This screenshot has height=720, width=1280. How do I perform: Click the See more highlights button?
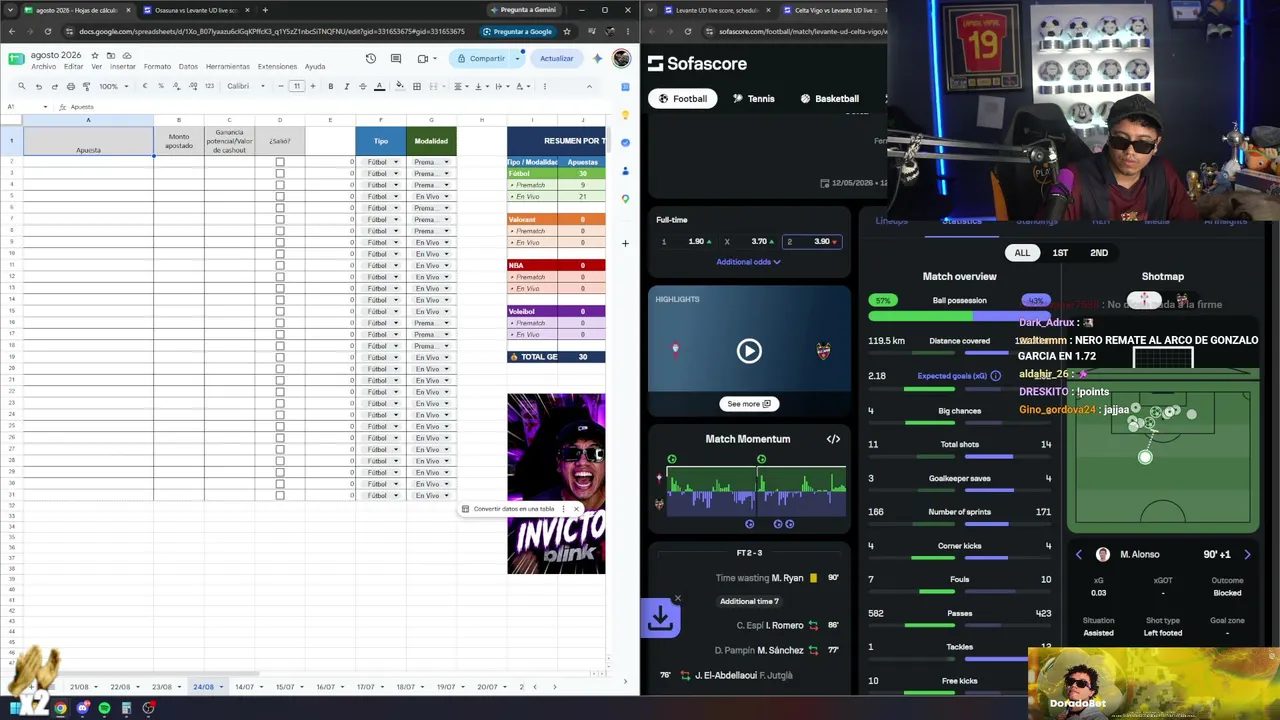pyautogui.click(x=749, y=404)
